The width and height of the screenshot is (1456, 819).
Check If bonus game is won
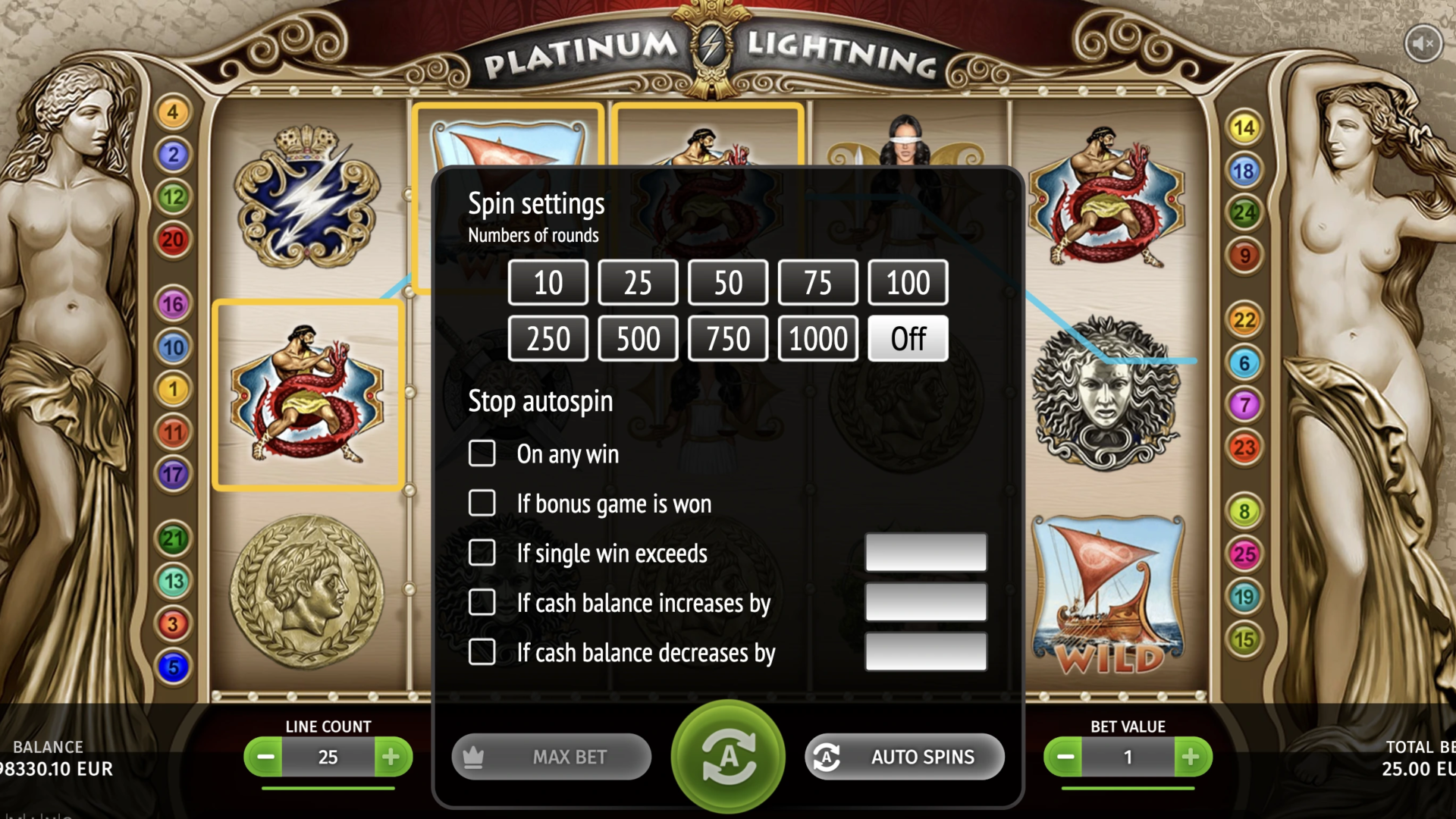(482, 503)
